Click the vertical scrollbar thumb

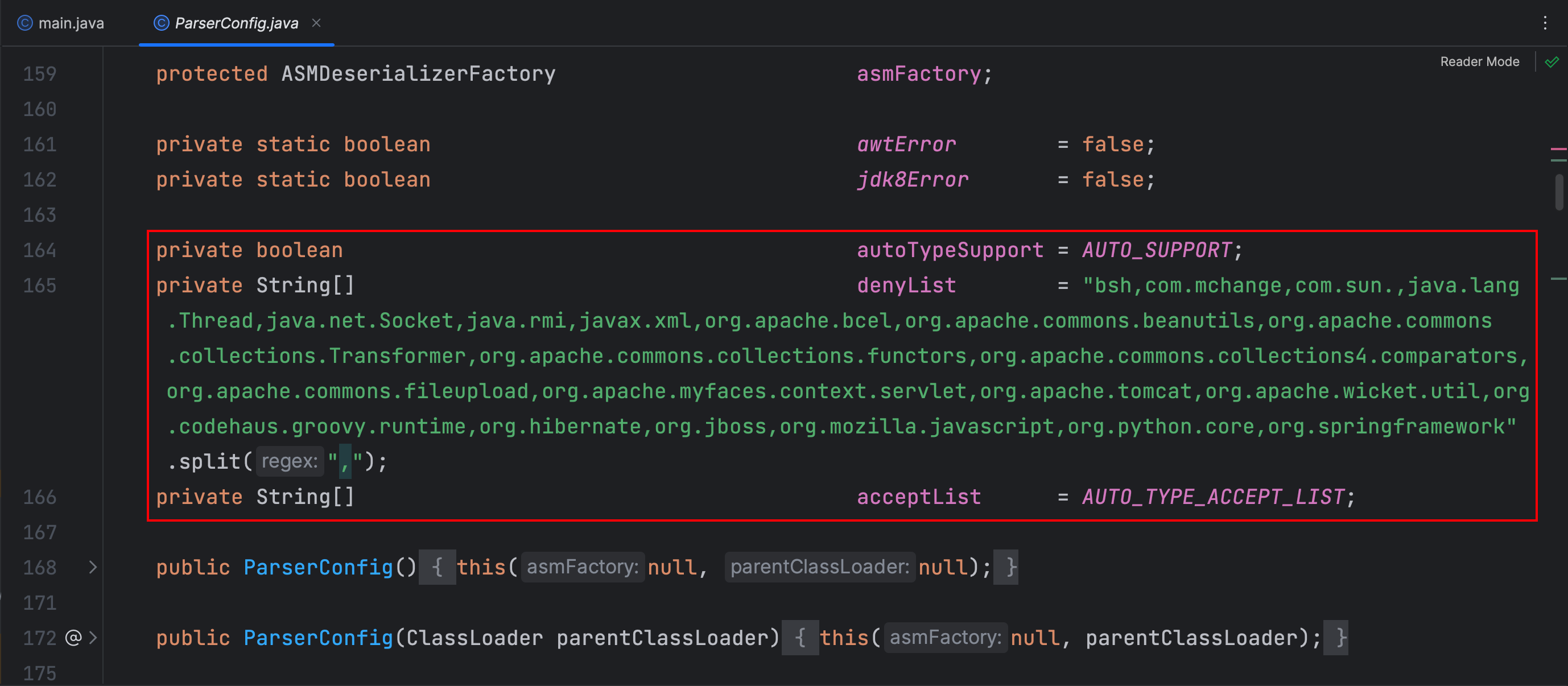click(1559, 192)
